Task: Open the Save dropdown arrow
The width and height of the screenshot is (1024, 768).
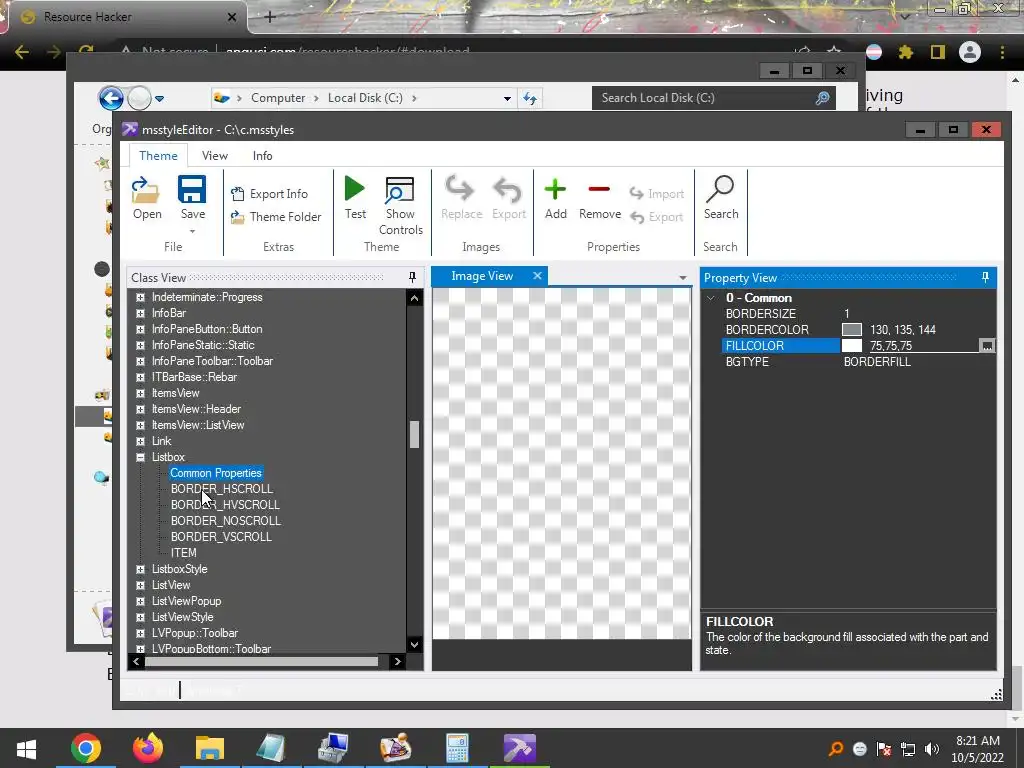Action: [x=192, y=231]
